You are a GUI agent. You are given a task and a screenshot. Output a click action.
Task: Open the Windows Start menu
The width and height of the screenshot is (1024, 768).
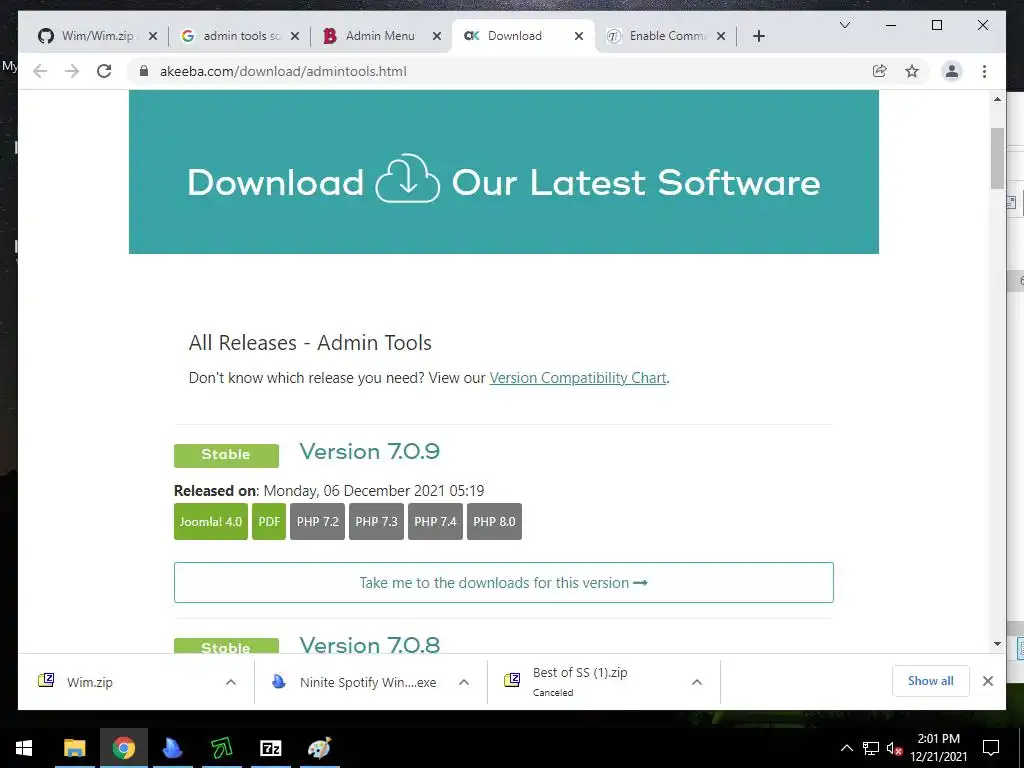(24, 748)
